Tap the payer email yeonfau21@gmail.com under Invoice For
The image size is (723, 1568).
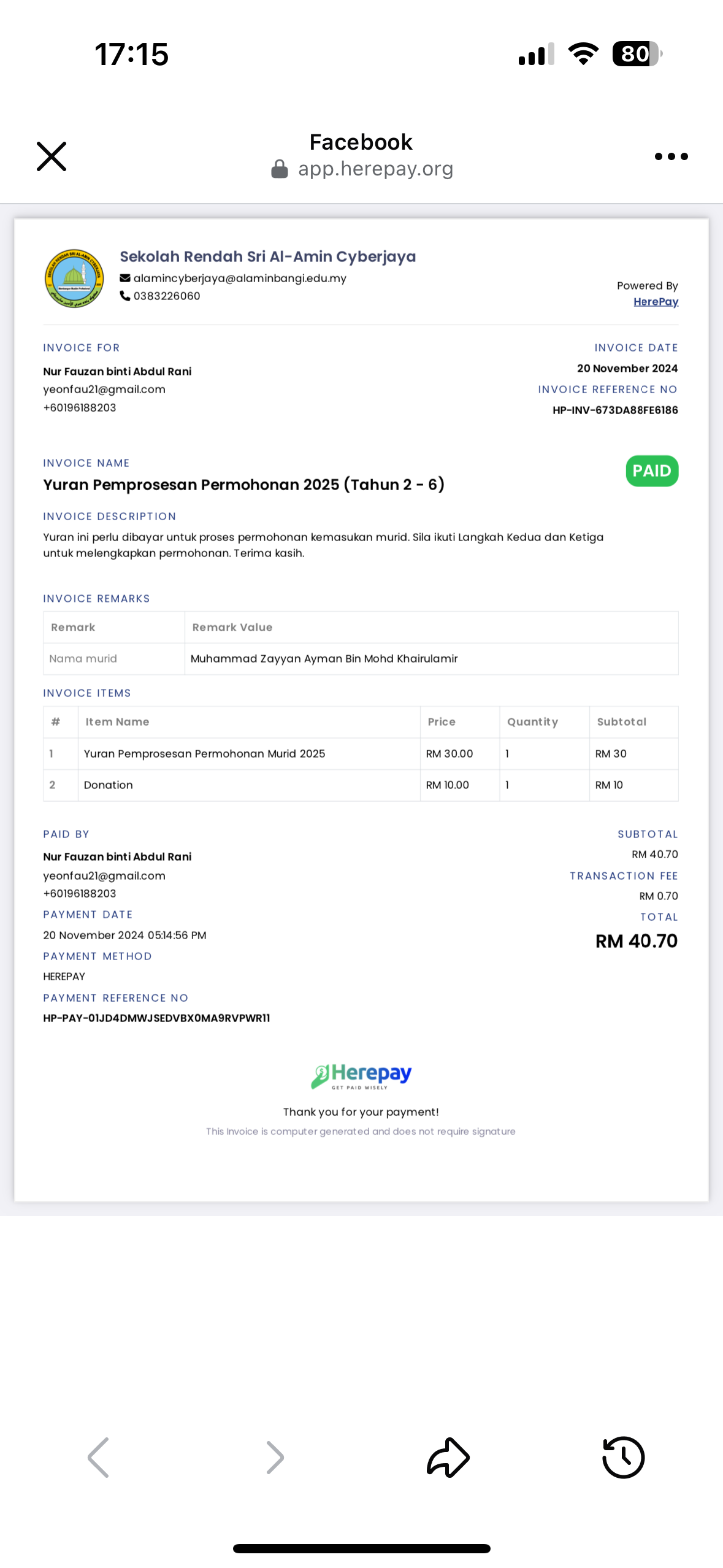point(104,390)
